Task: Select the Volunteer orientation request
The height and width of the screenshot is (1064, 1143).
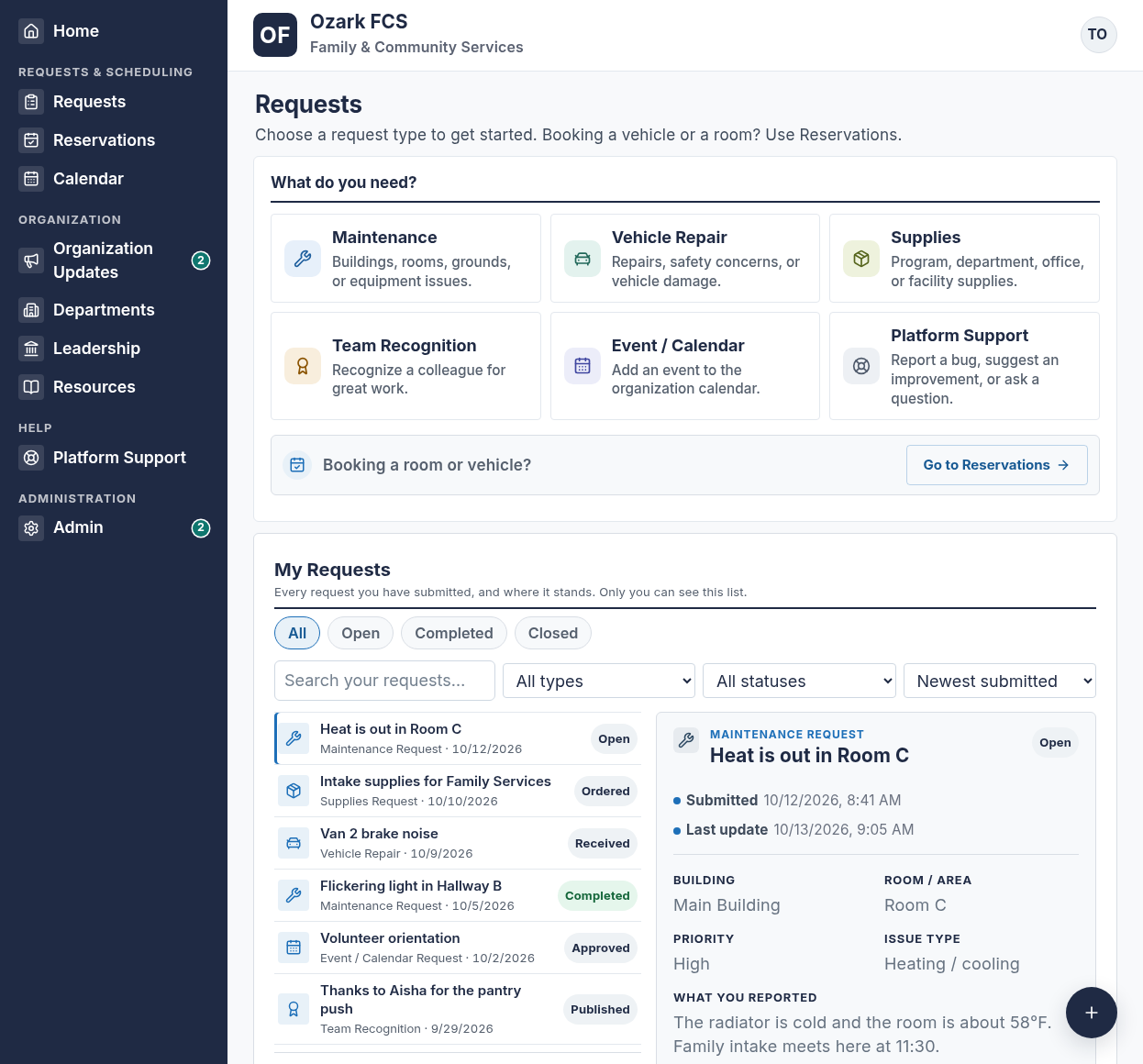Action: click(458, 948)
